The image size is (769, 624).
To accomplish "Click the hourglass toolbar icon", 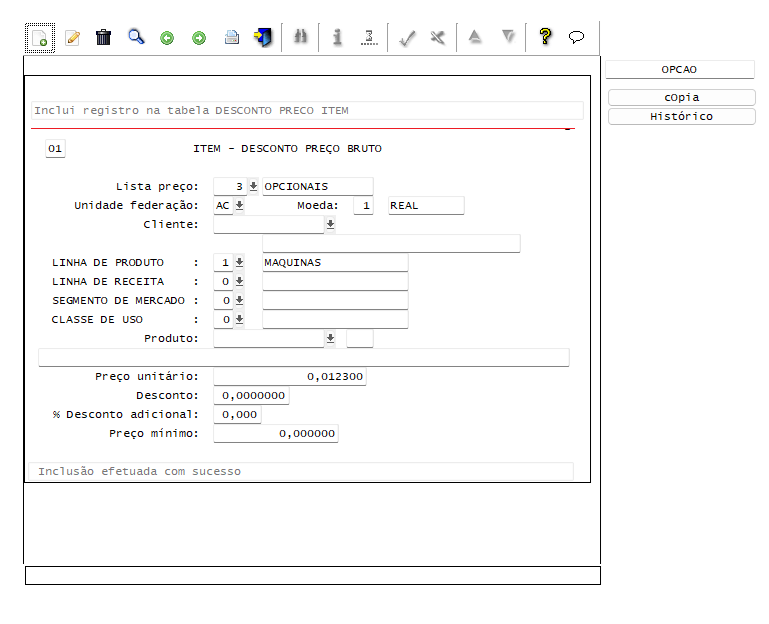I will pyautogui.click(x=369, y=37).
